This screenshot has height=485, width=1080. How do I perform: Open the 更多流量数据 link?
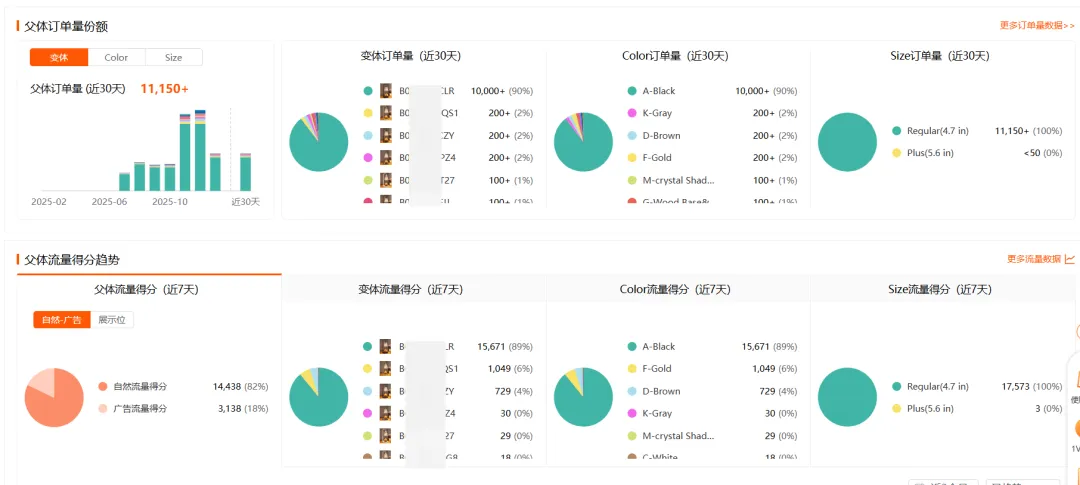(x=1033, y=259)
